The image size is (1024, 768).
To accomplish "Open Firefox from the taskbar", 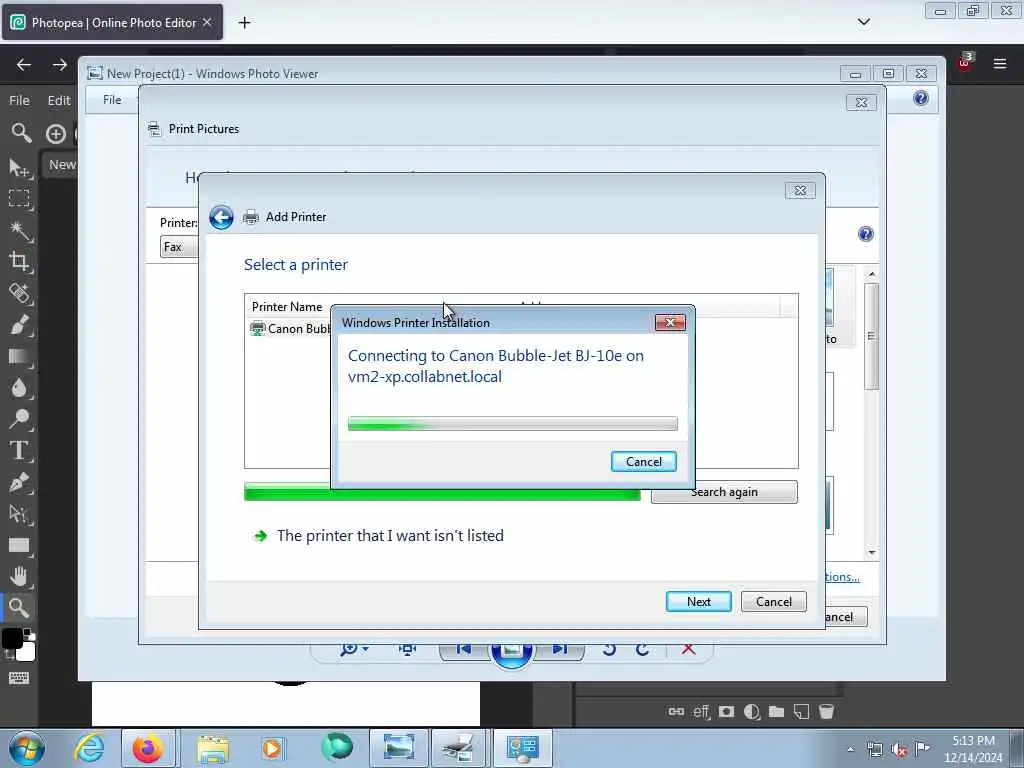I will (x=148, y=748).
